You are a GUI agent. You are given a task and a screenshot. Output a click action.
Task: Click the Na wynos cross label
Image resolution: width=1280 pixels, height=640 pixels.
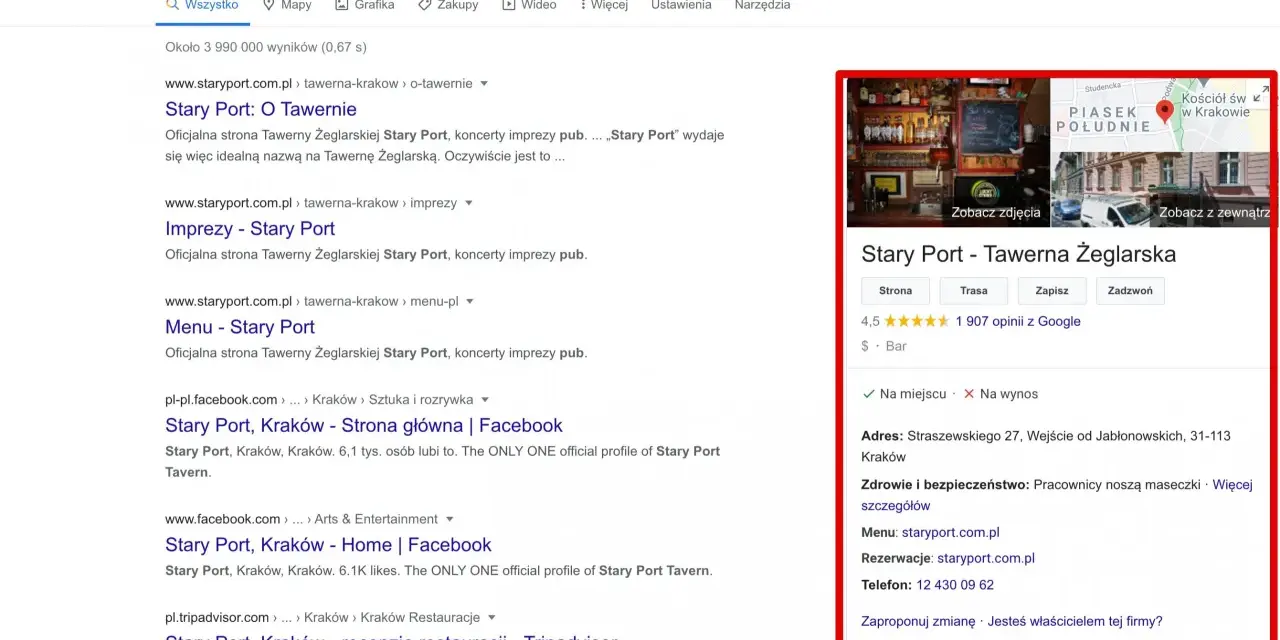pyautogui.click(x=1000, y=394)
